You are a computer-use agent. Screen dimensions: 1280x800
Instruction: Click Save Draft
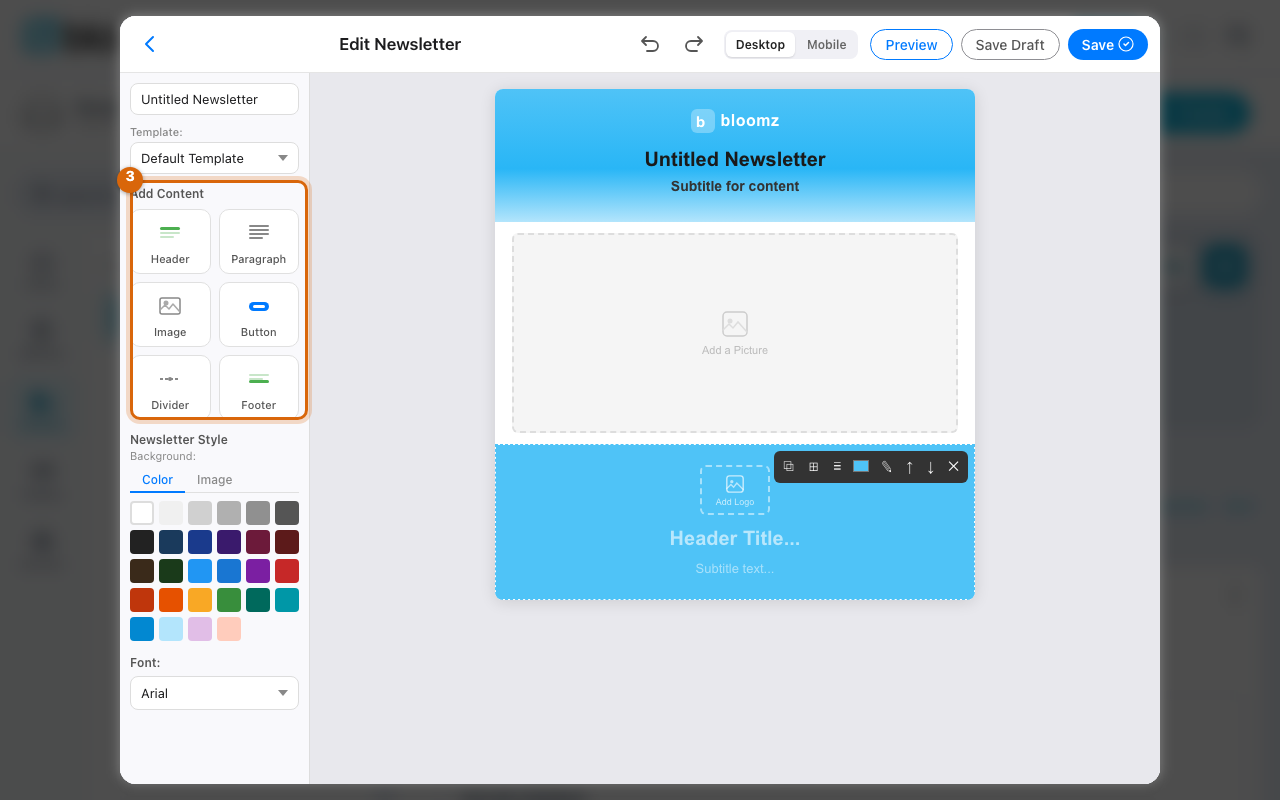coord(1010,45)
